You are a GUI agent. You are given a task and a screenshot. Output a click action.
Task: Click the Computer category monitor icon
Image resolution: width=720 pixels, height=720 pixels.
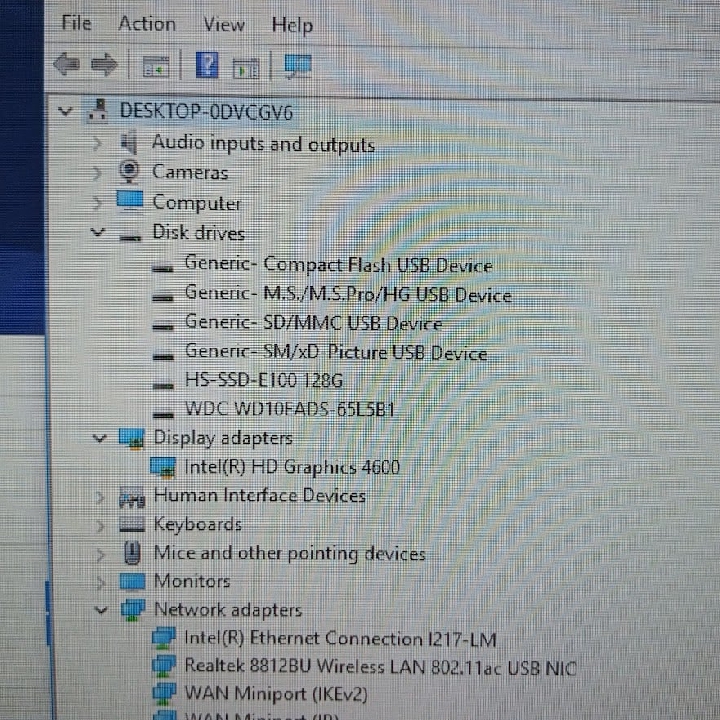(x=130, y=202)
